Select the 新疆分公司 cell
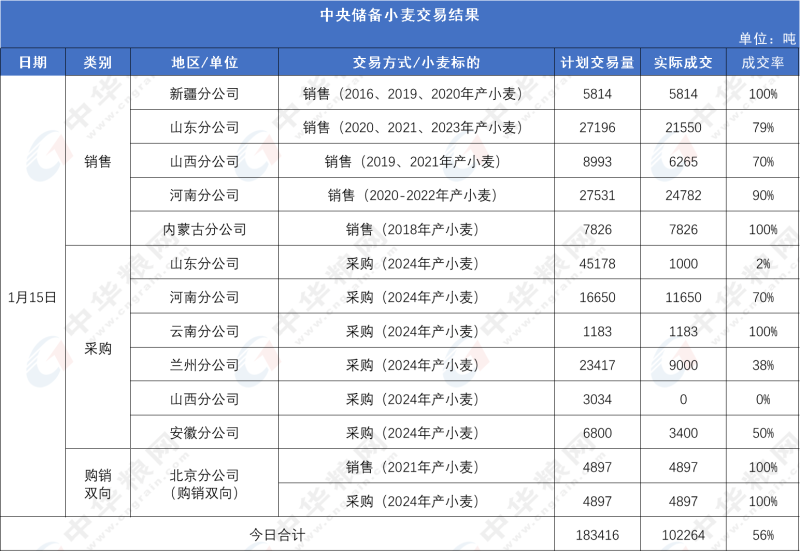The width and height of the screenshot is (800, 551). [204, 94]
